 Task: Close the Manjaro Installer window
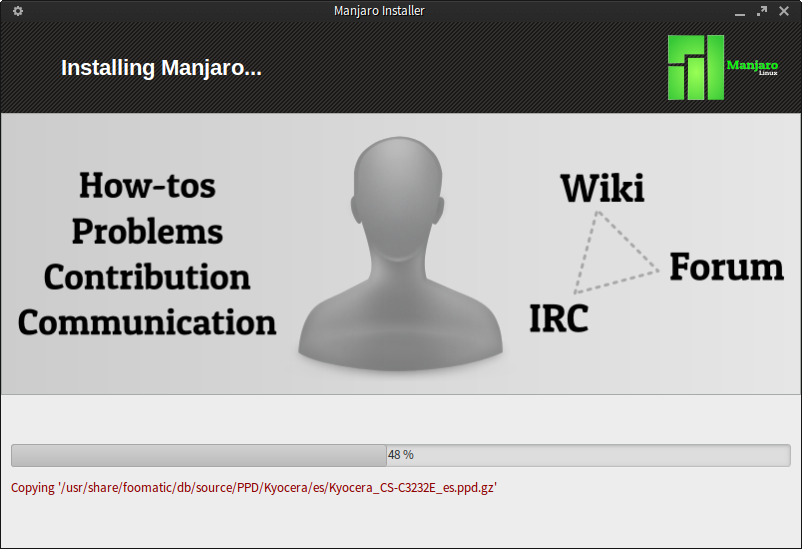click(x=784, y=11)
